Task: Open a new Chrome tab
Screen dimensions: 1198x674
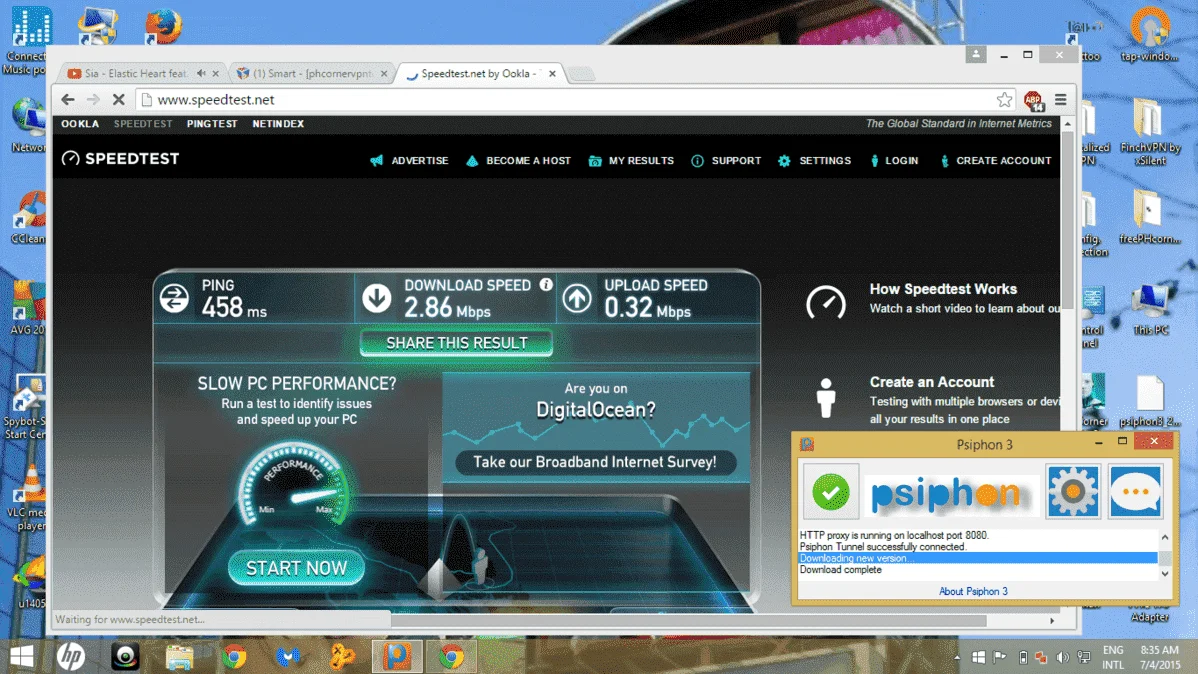Action: [x=581, y=73]
